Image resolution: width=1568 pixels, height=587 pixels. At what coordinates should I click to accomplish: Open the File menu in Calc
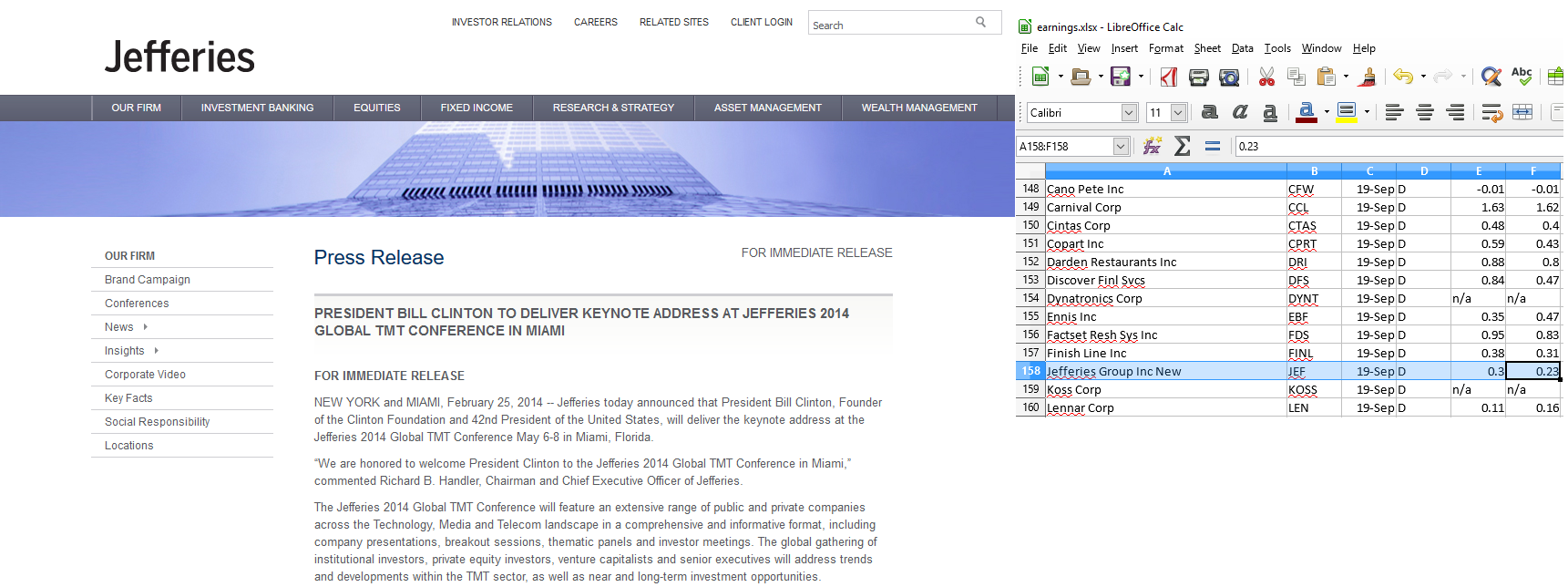pyautogui.click(x=1030, y=48)
